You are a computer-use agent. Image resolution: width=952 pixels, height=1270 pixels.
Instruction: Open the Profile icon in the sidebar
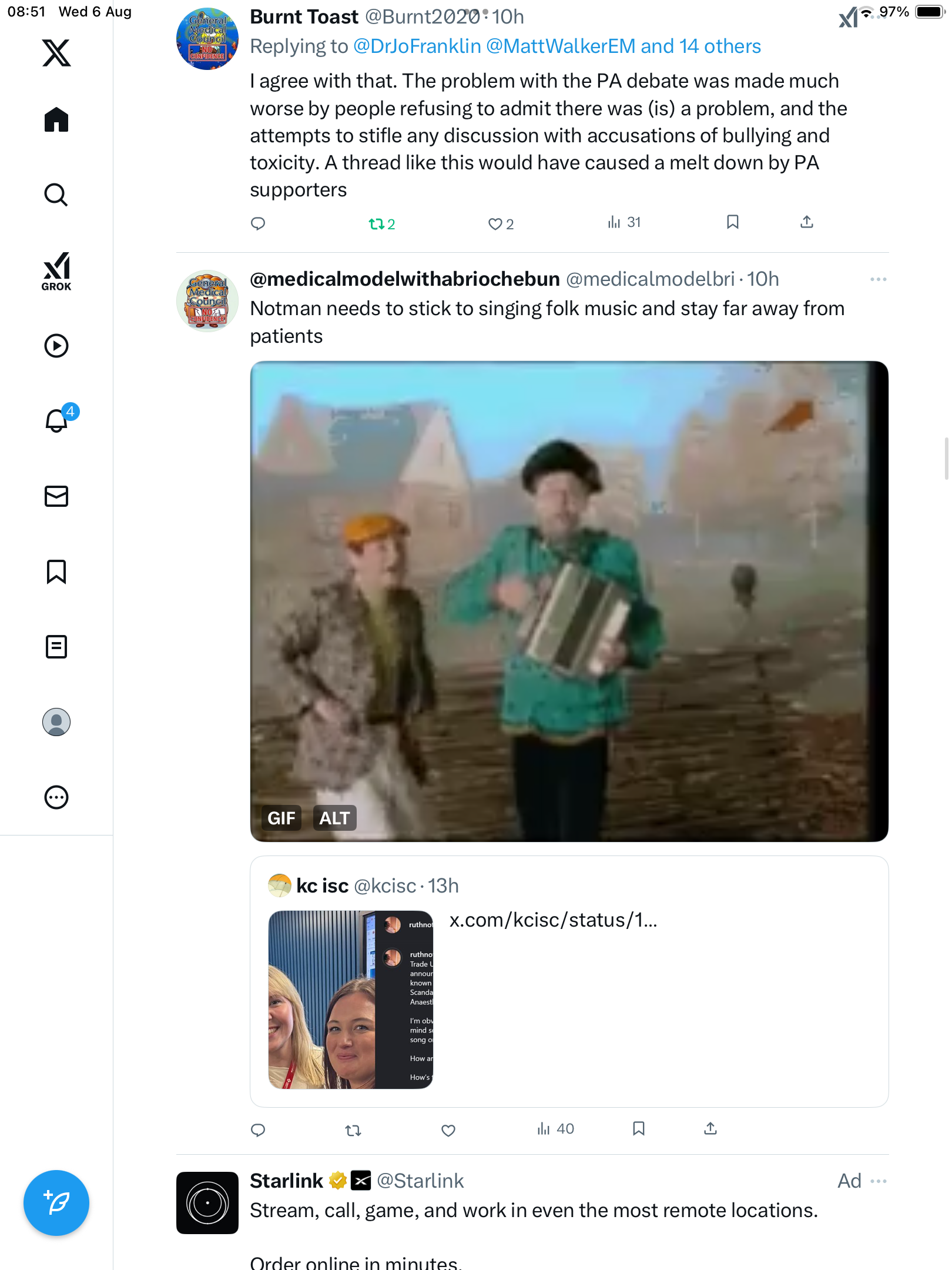[56, 722]
